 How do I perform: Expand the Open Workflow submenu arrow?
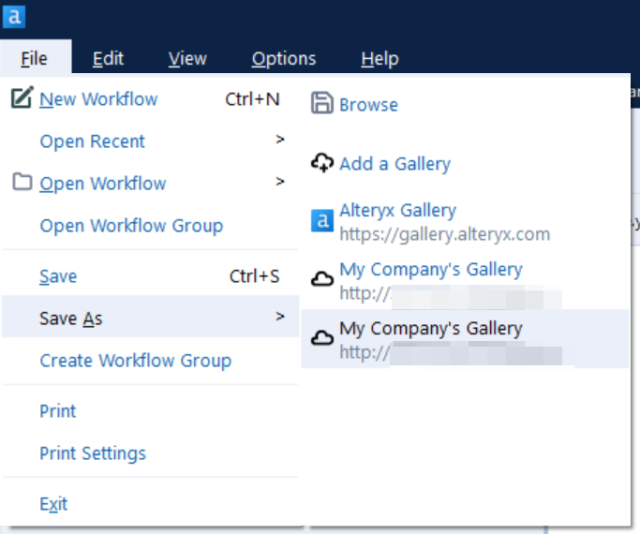tap(280, 181)
